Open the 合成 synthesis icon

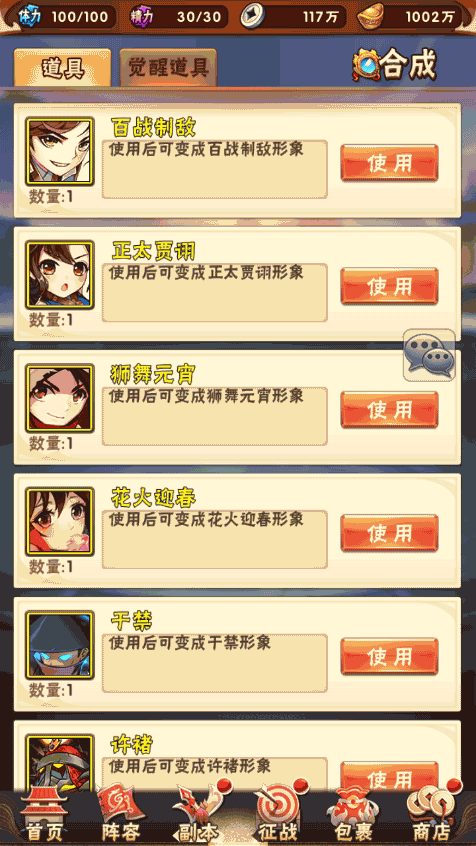coord(394,66)
